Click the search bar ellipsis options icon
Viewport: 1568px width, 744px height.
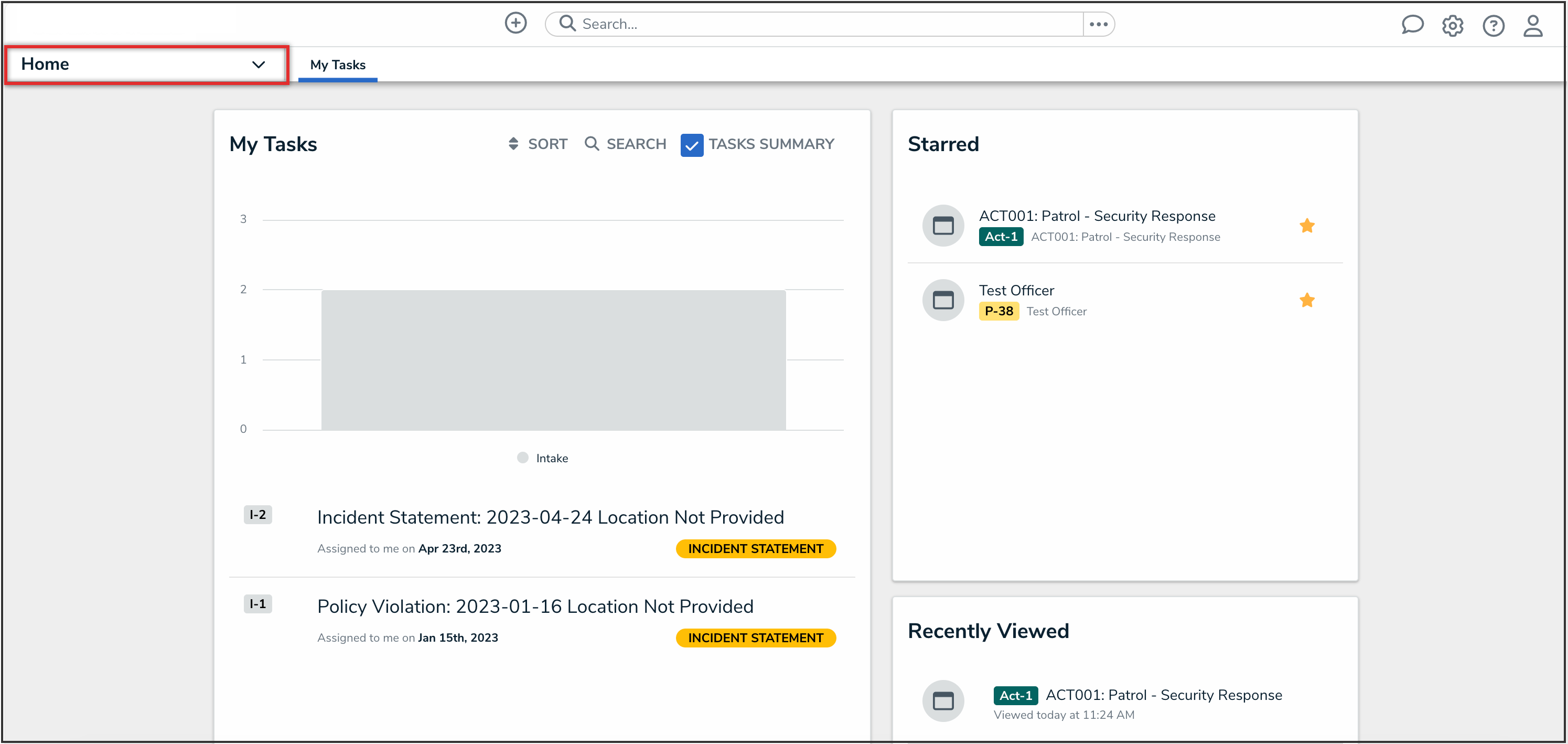point(1098,24)
